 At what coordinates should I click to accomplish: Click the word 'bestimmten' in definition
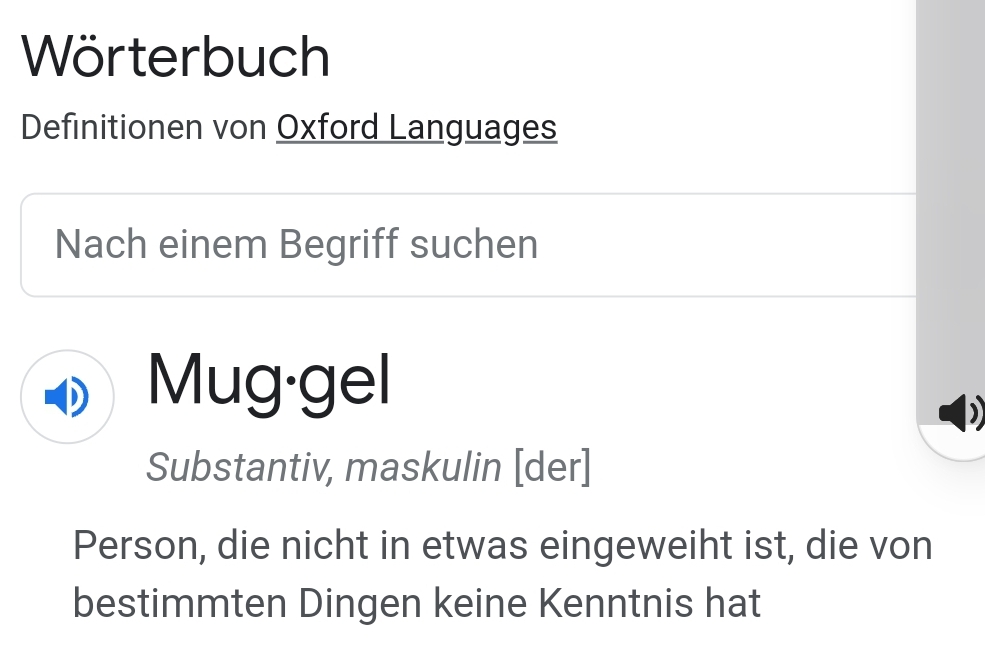click(165, 603)
